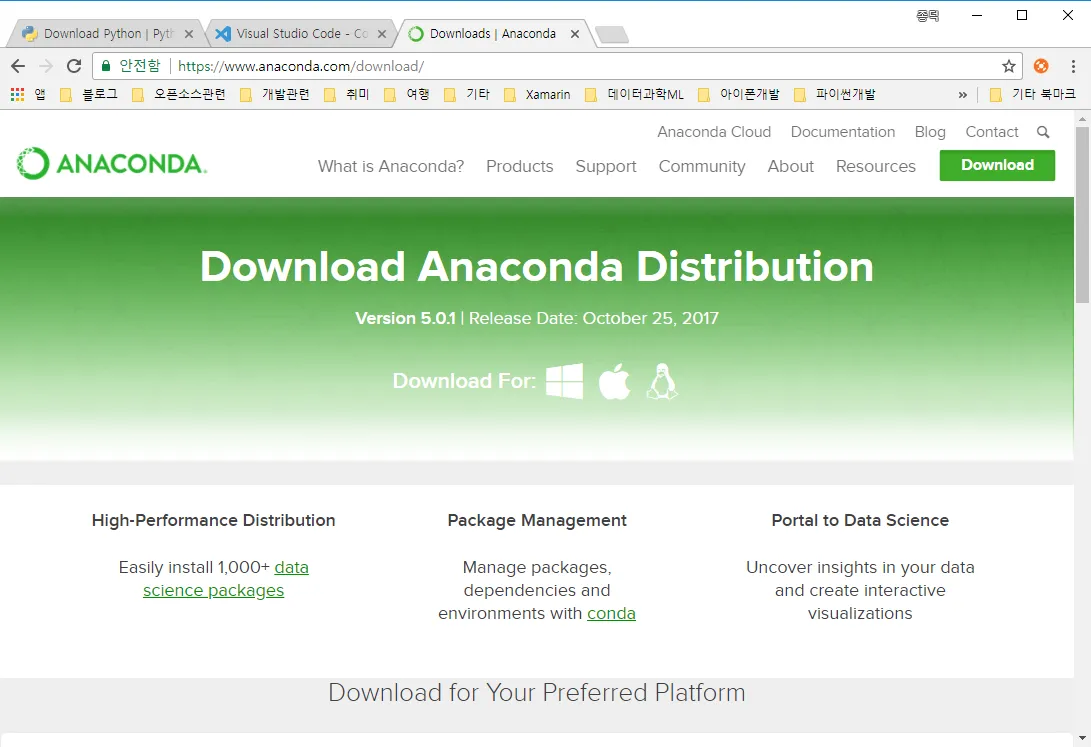Click the green secure lock icon
1091x747 pixels.
click(106, 66)
